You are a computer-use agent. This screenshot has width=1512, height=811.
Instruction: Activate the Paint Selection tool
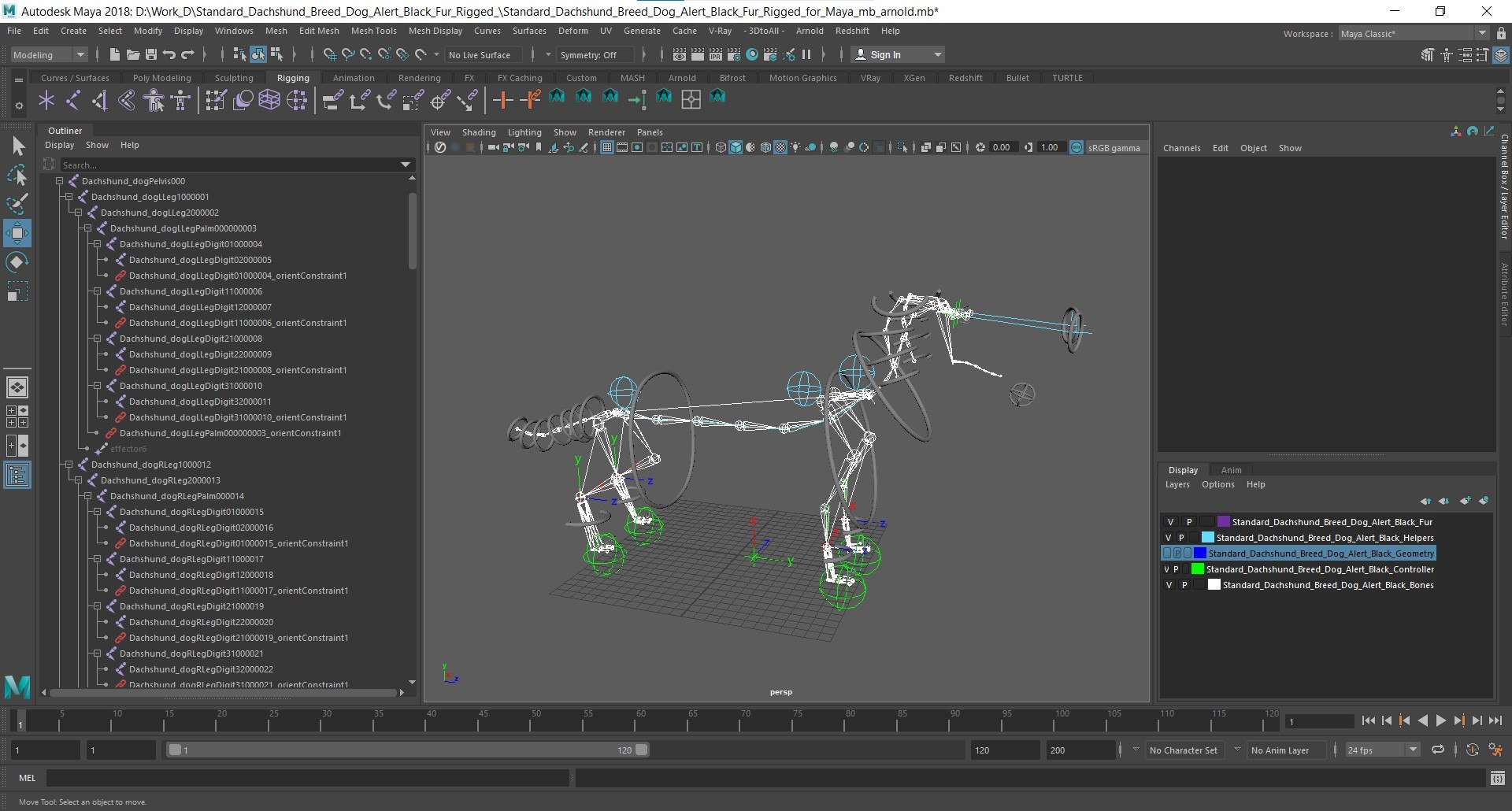pos(17,204)
